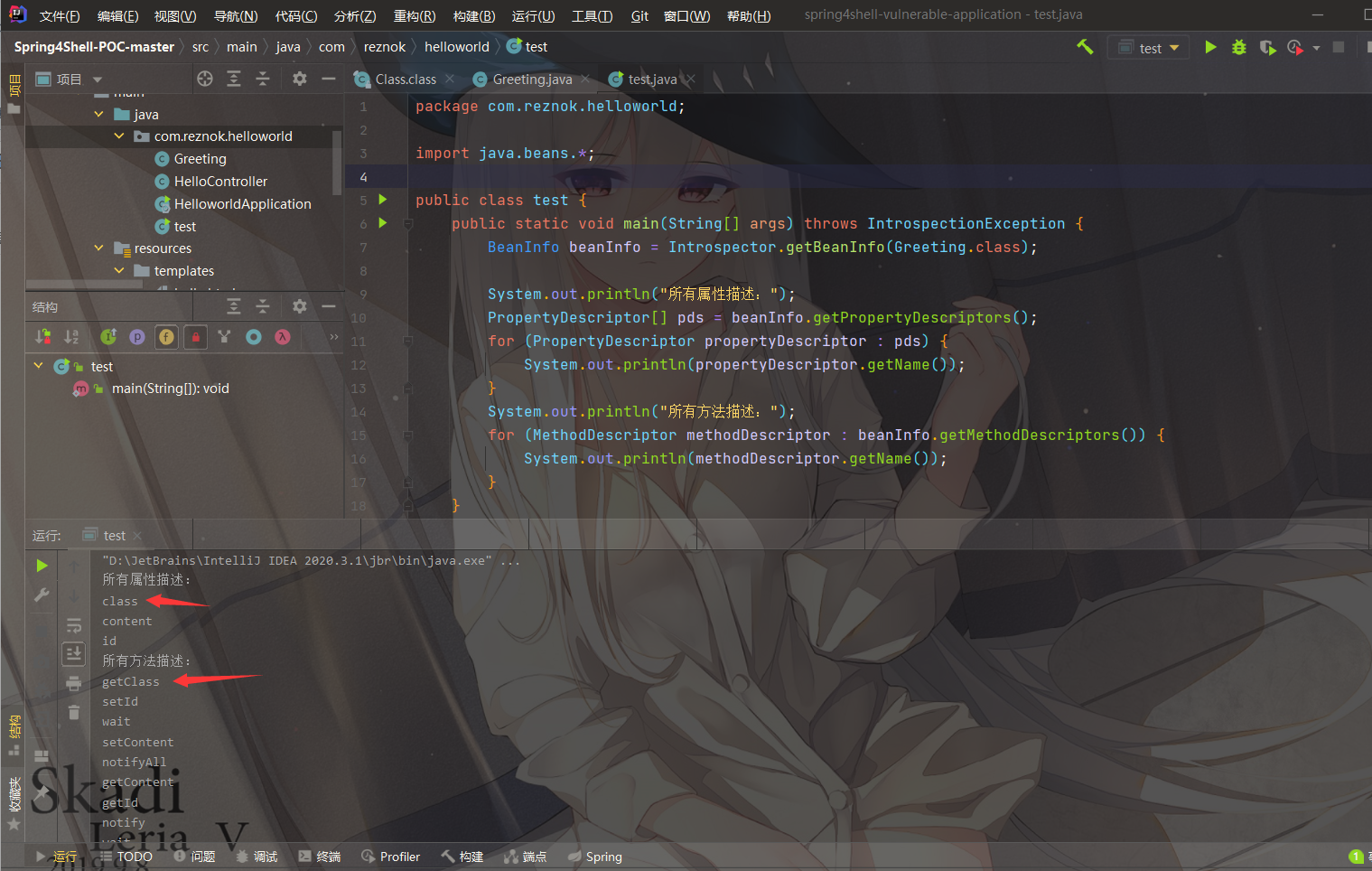Hide the Project panel with minus icon

point(329,79)
